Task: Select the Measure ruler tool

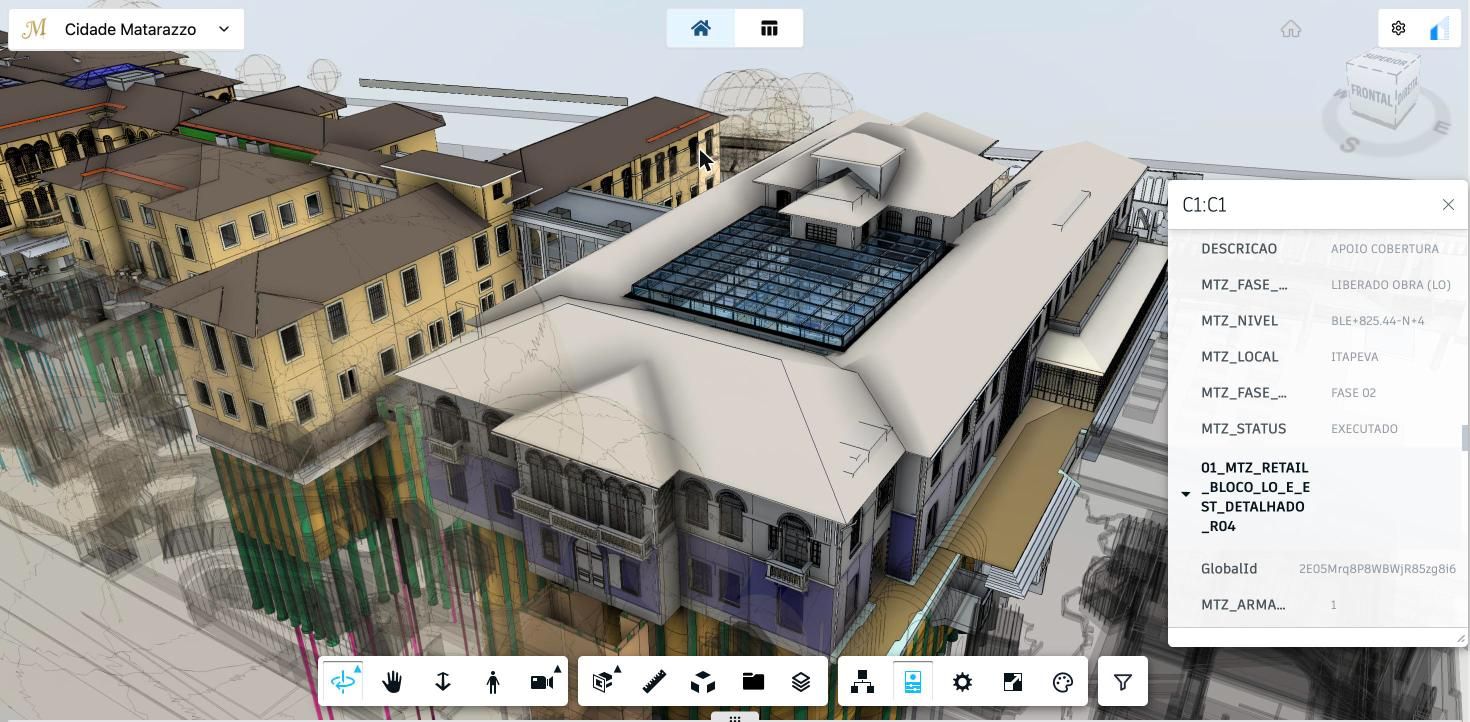Action: tap(654, 682)
